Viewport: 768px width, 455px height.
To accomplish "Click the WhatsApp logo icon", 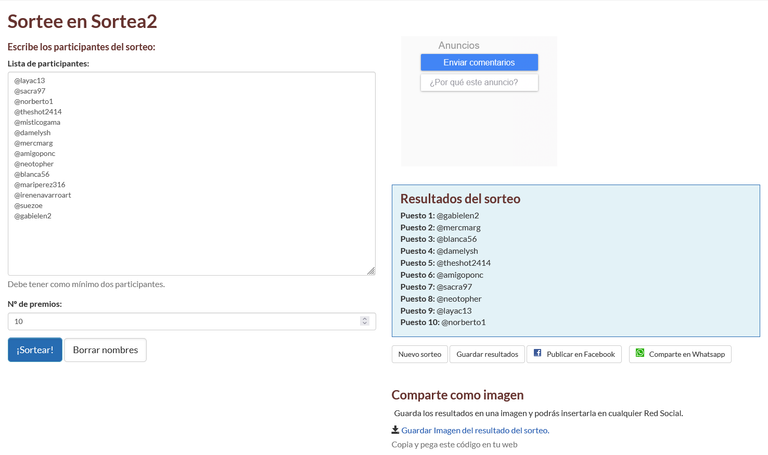I will click(640, 353).
